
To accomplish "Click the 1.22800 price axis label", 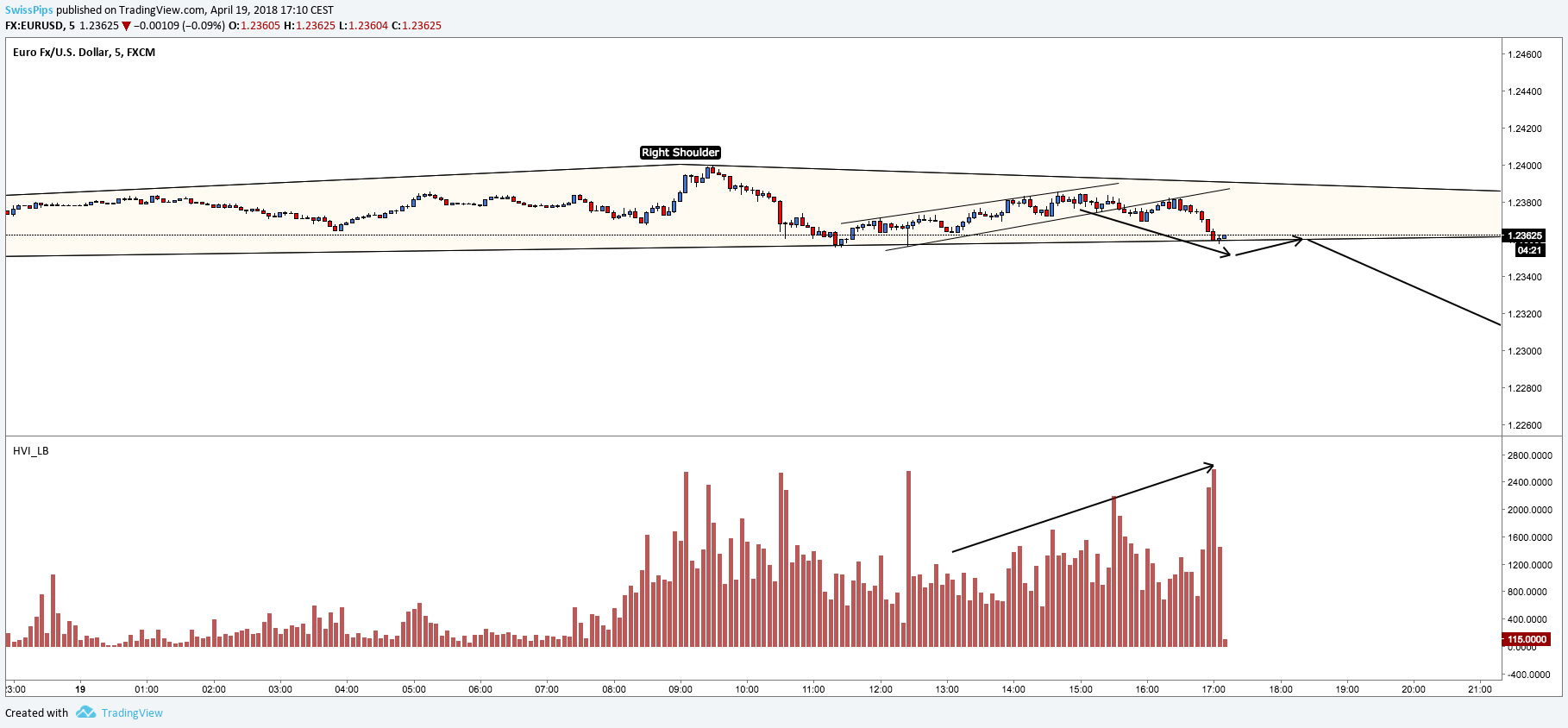I will [1524, 388].
